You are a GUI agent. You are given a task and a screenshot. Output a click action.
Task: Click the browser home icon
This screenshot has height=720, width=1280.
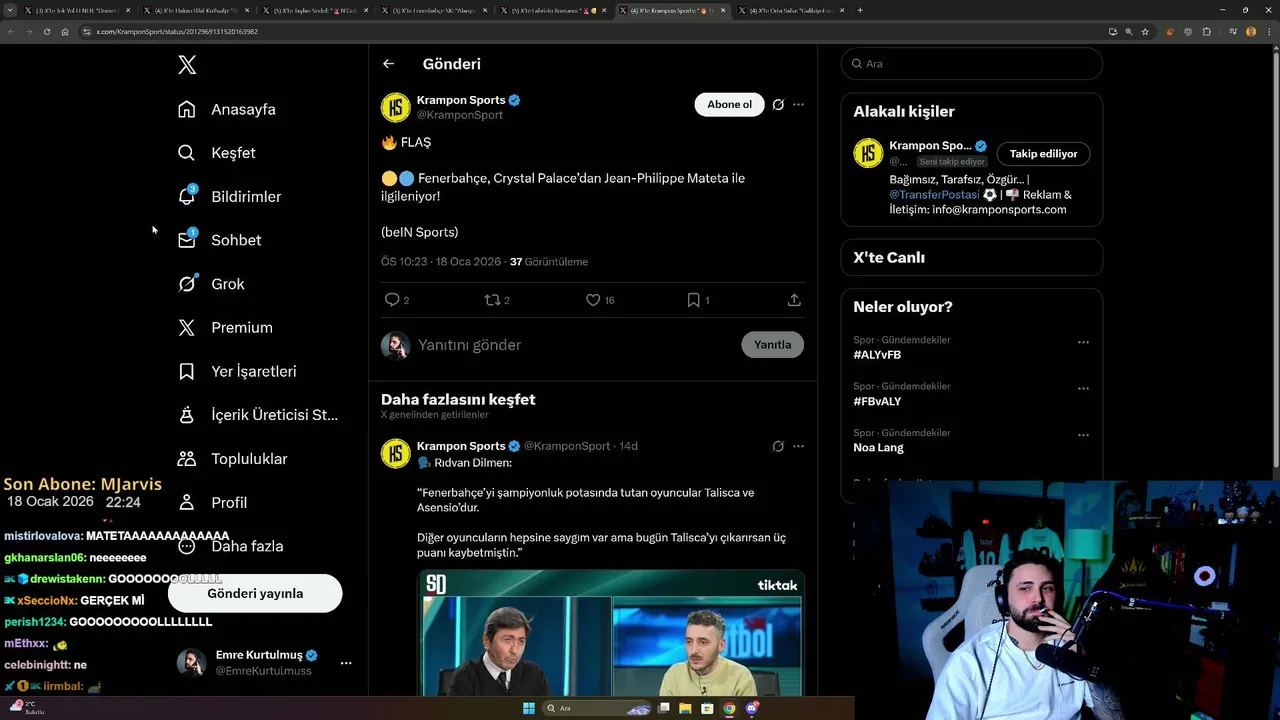coord(64,32)
